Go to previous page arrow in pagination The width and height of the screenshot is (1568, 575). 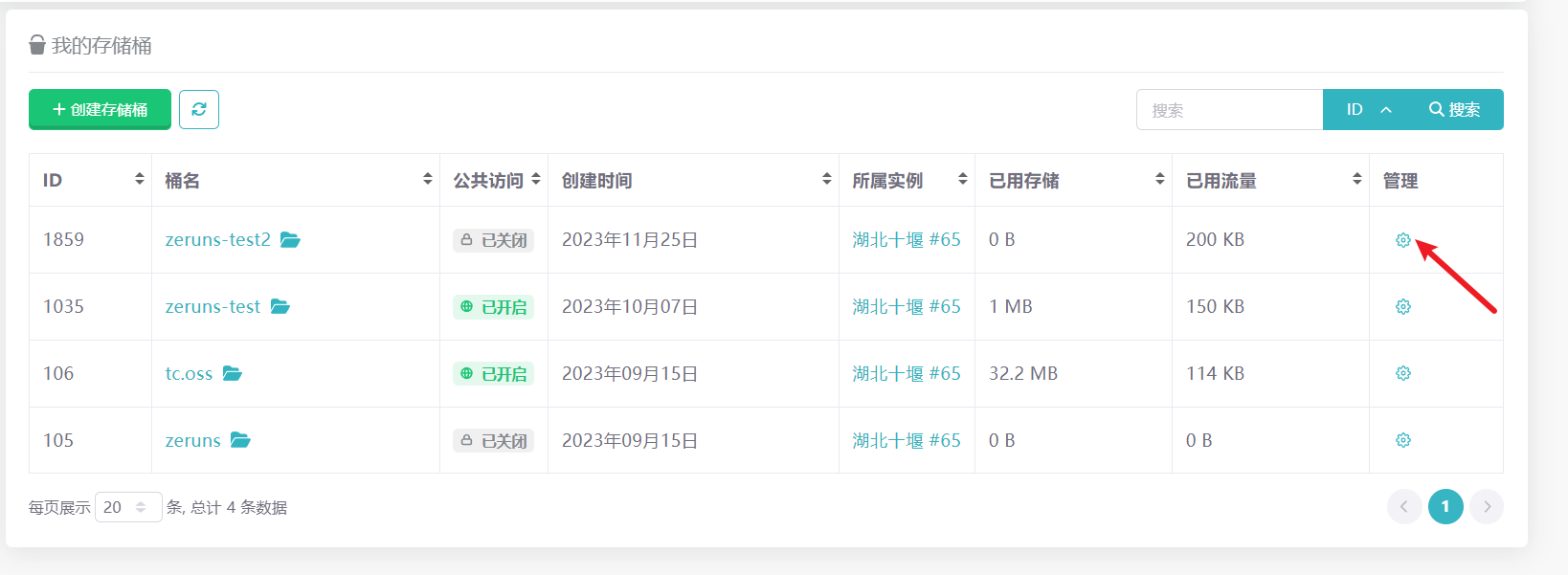1404,507
